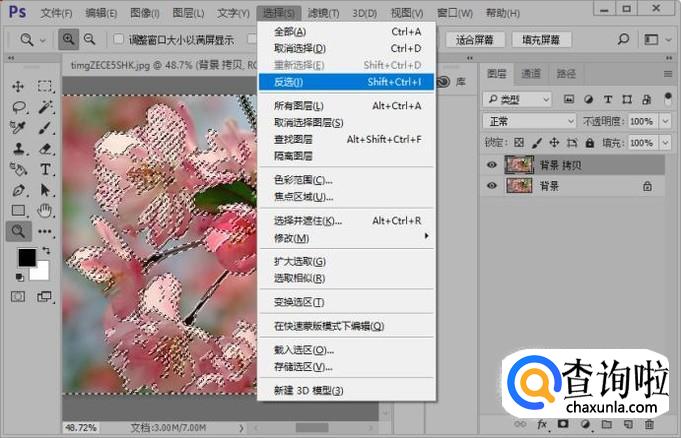Select the Horizontal Type tool
The height and width of the screenshot is (438, 681).
pos(45,169)
